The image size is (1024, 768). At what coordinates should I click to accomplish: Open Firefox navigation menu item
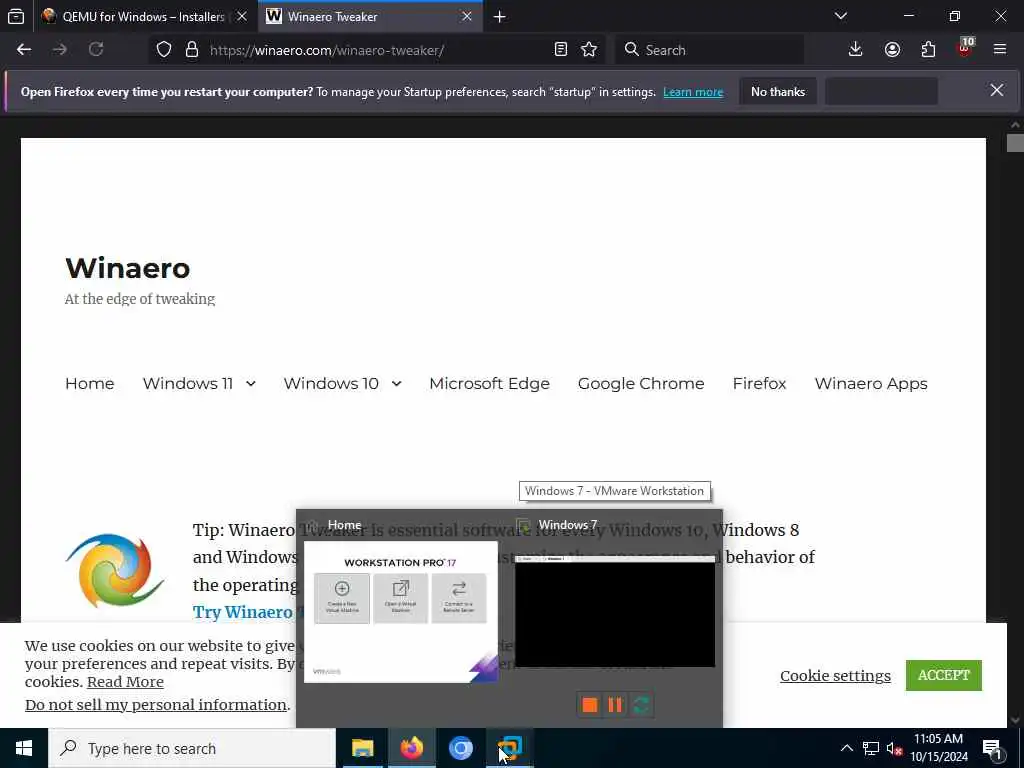[759, 383]
